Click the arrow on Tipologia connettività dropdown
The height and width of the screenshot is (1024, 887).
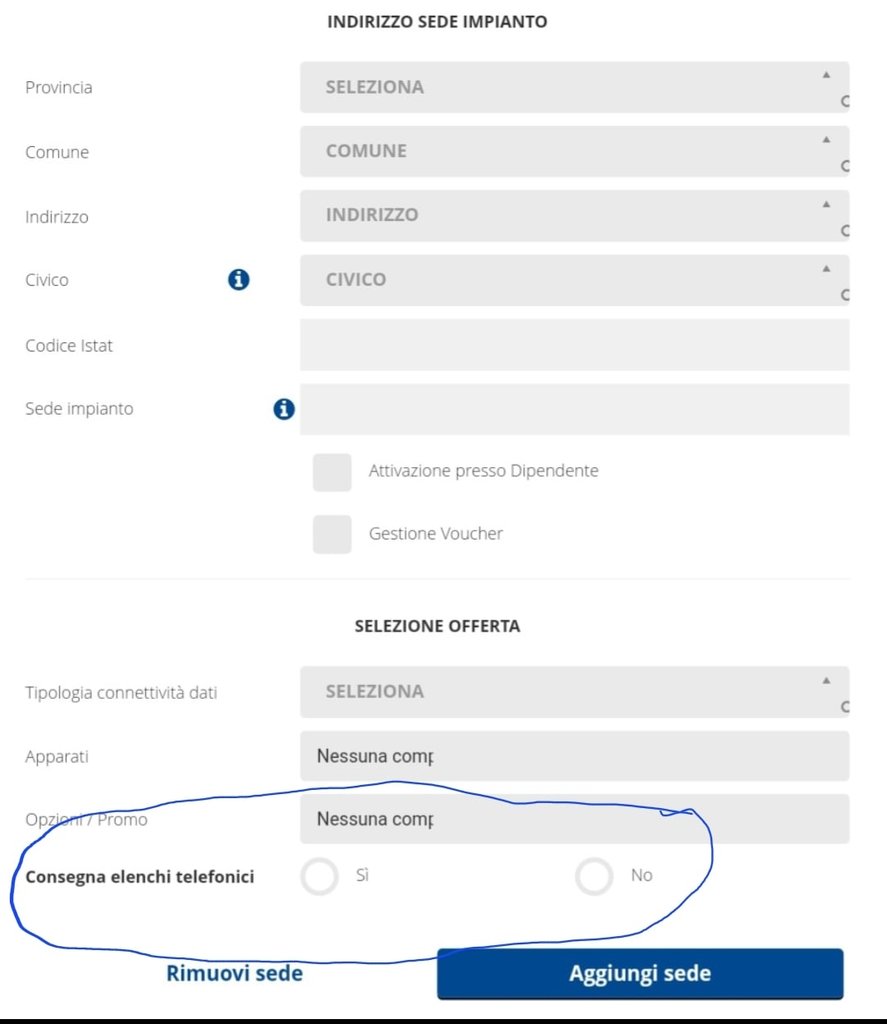(x=826, y=681)
